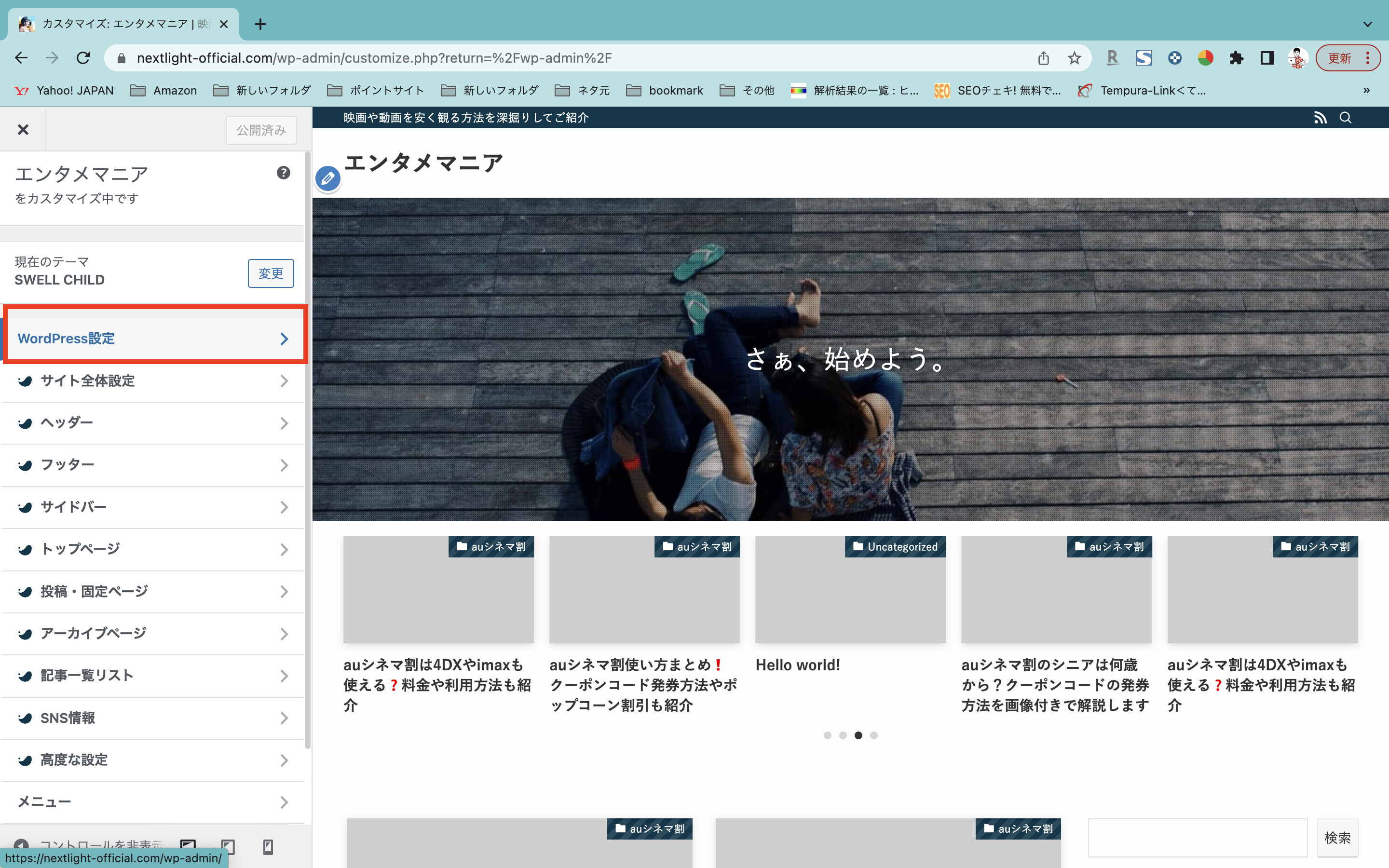Open the bookmark bookmarks folder
The width and height of the screenshot is (1389, 868).
tap(665, 90)
